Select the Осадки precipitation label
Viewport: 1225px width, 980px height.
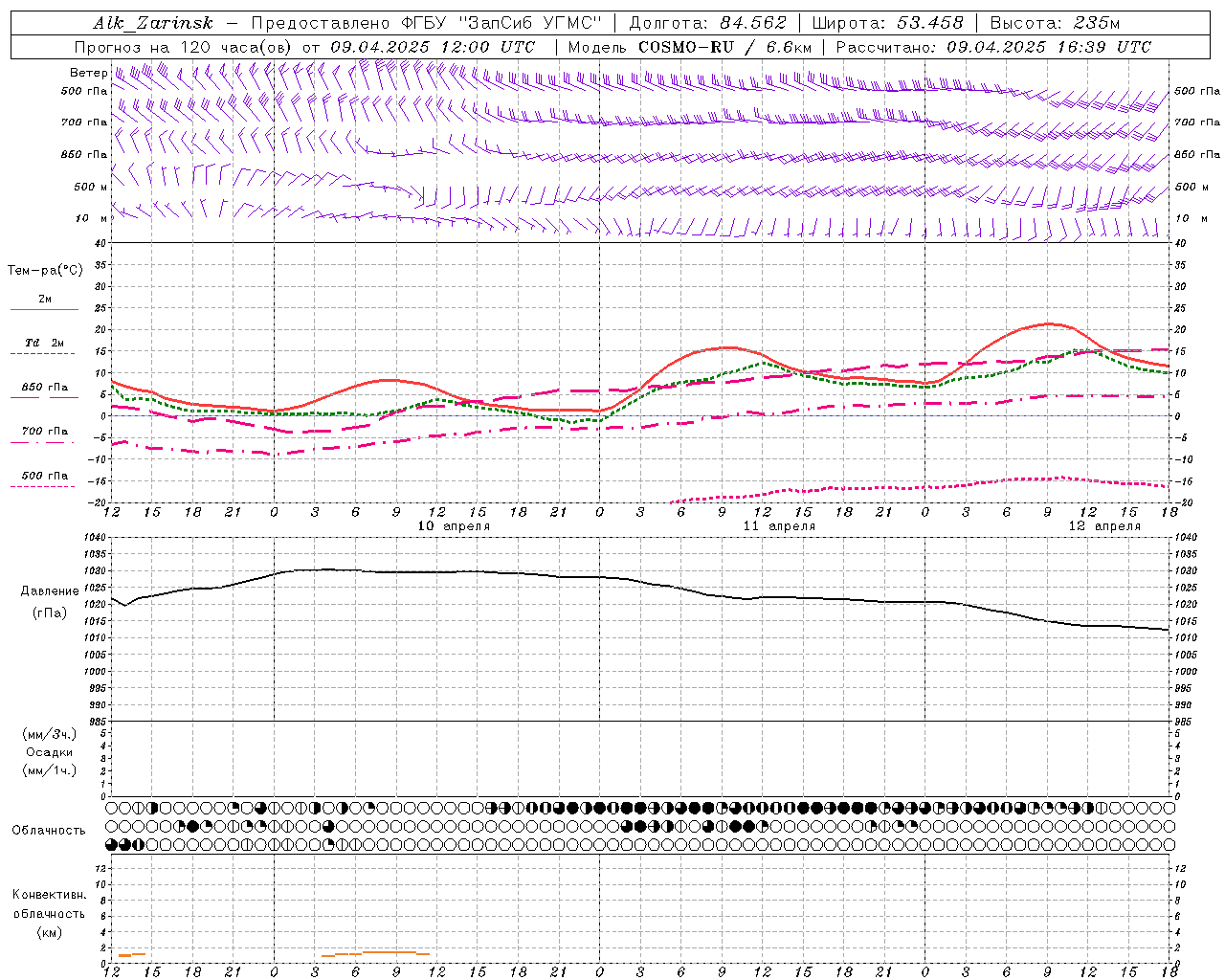[x=50, y=753]
